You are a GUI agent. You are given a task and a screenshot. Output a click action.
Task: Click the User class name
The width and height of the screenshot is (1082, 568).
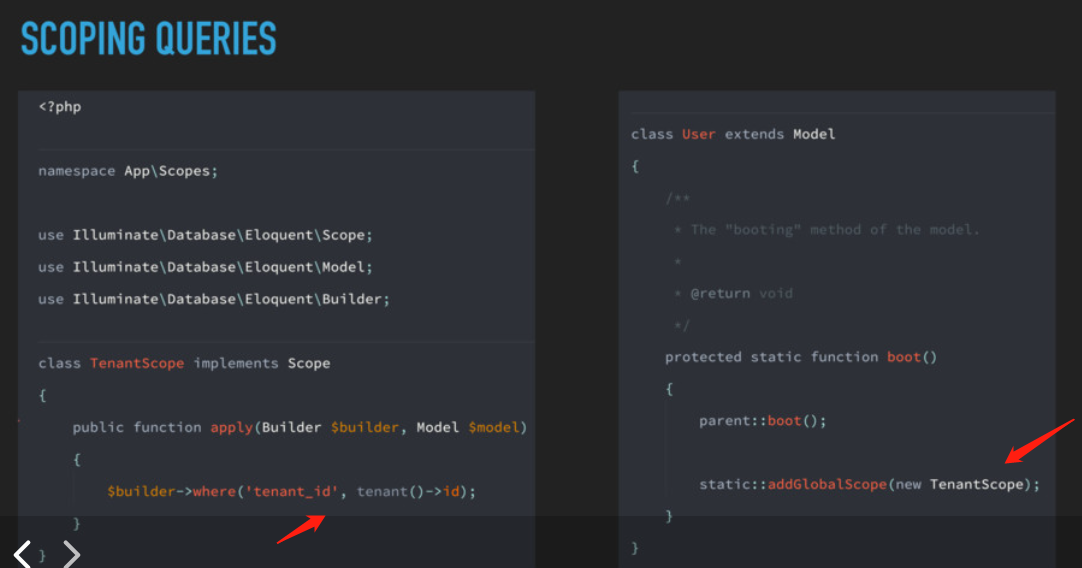[x=698, y=135]
